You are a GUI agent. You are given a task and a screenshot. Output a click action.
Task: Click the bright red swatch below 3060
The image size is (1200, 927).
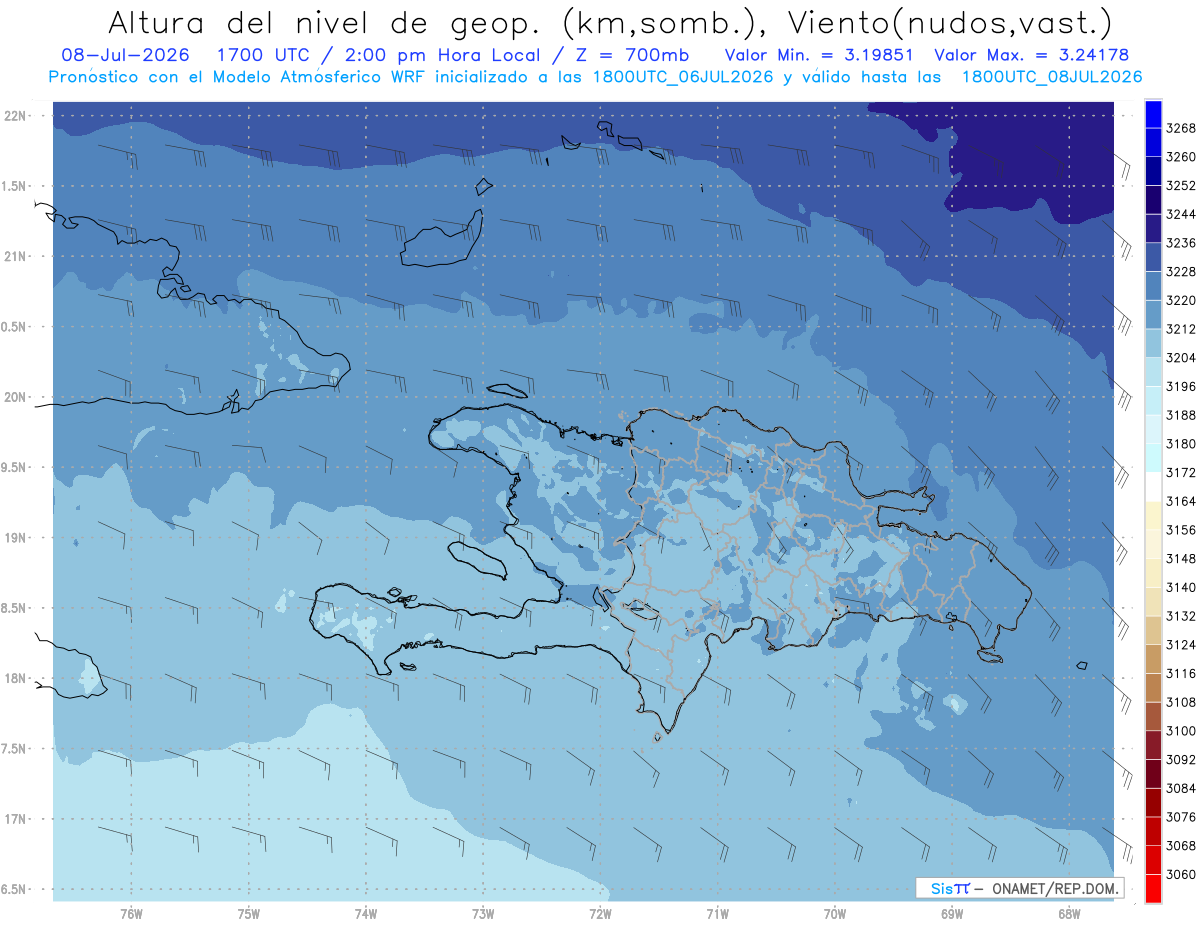coord(1153,888)
